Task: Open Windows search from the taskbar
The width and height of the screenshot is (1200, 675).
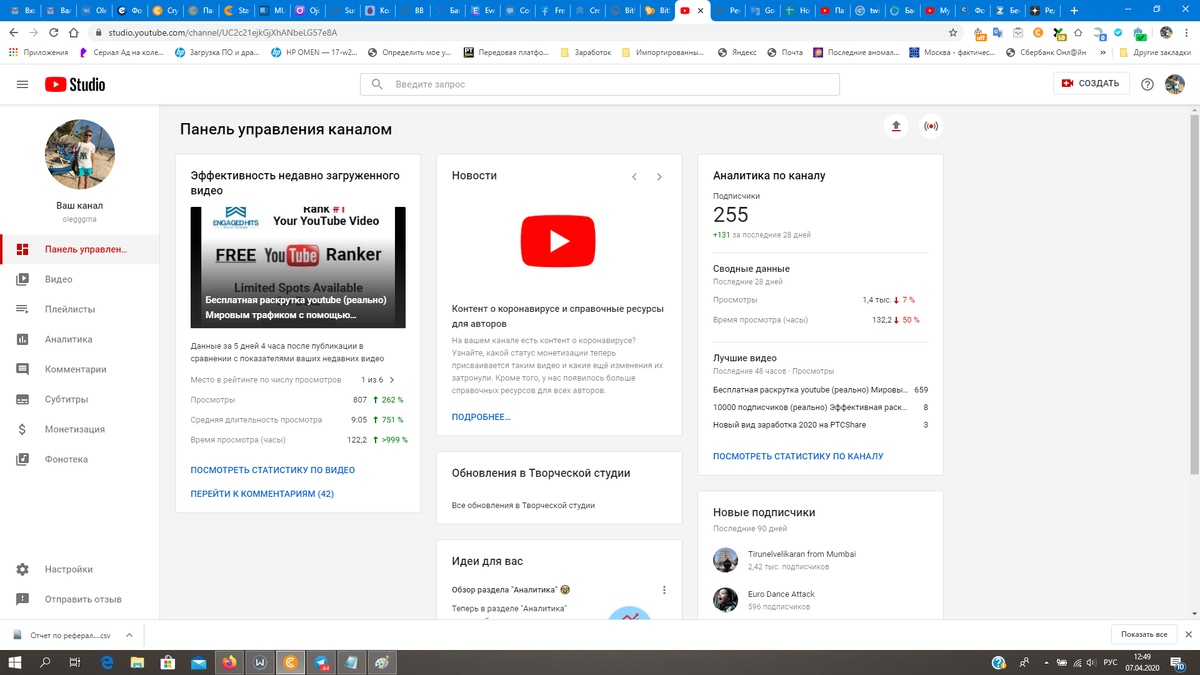Action: click(x=45, y=662)
